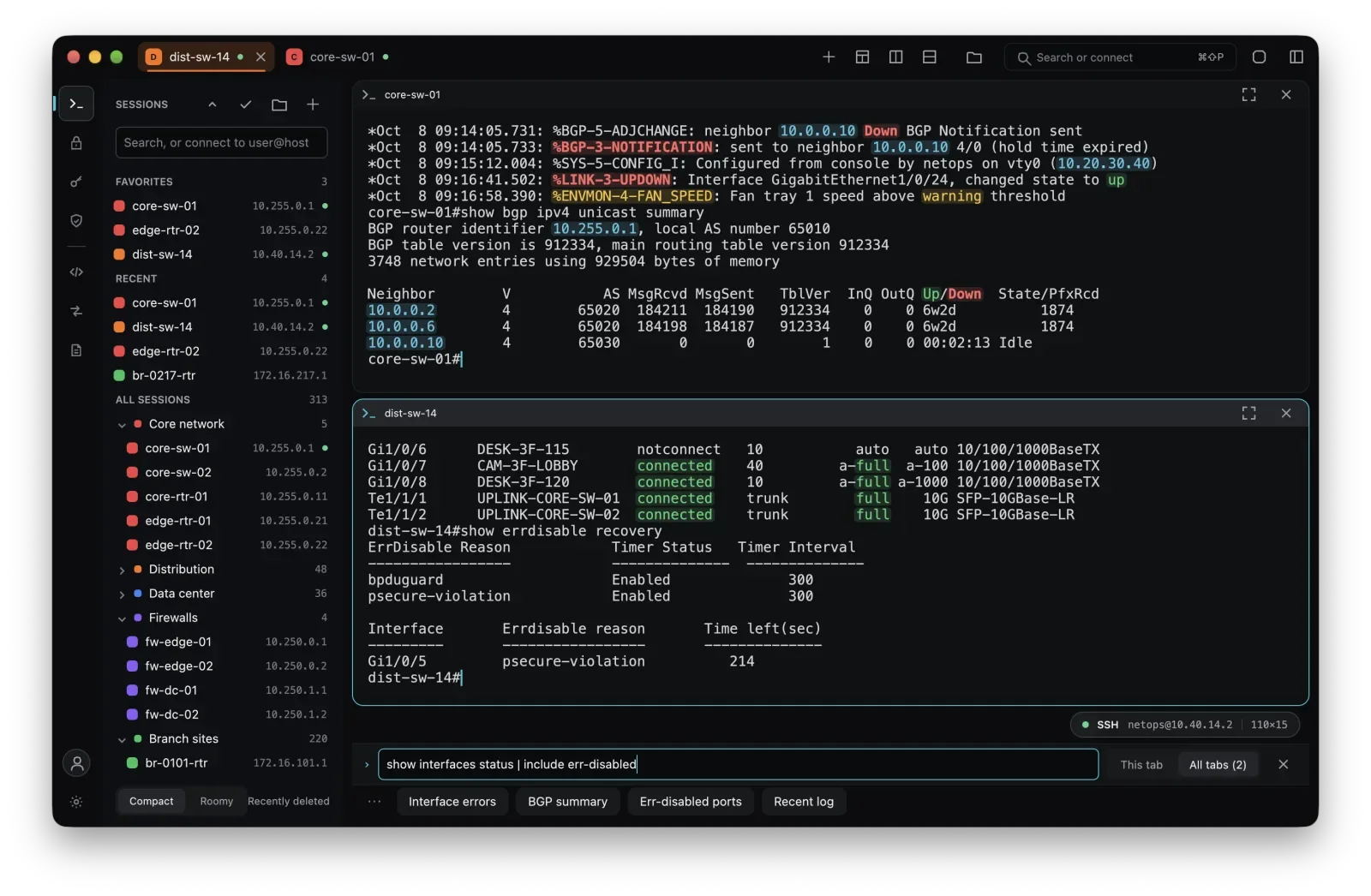The width and height of the screenshot is (1371, 896).
Task: Switch session list to Compact density
Action: pos(151,801)
